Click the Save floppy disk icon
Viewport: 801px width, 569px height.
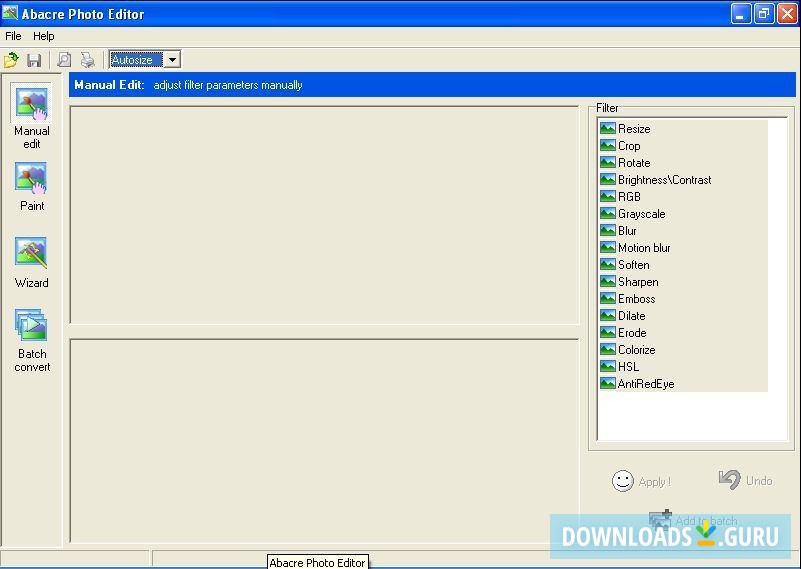tap(34, 60)
